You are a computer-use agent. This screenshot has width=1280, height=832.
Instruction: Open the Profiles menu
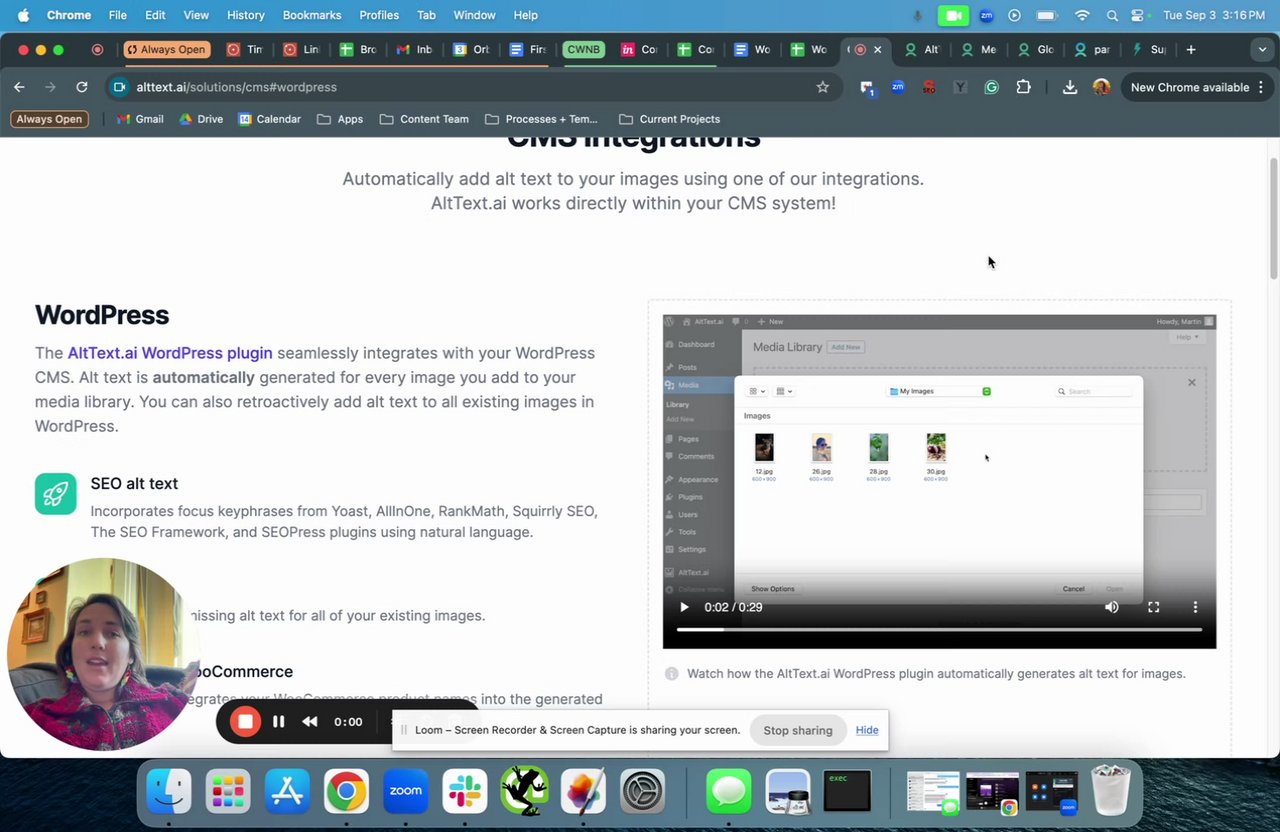[x=379, y=15]
